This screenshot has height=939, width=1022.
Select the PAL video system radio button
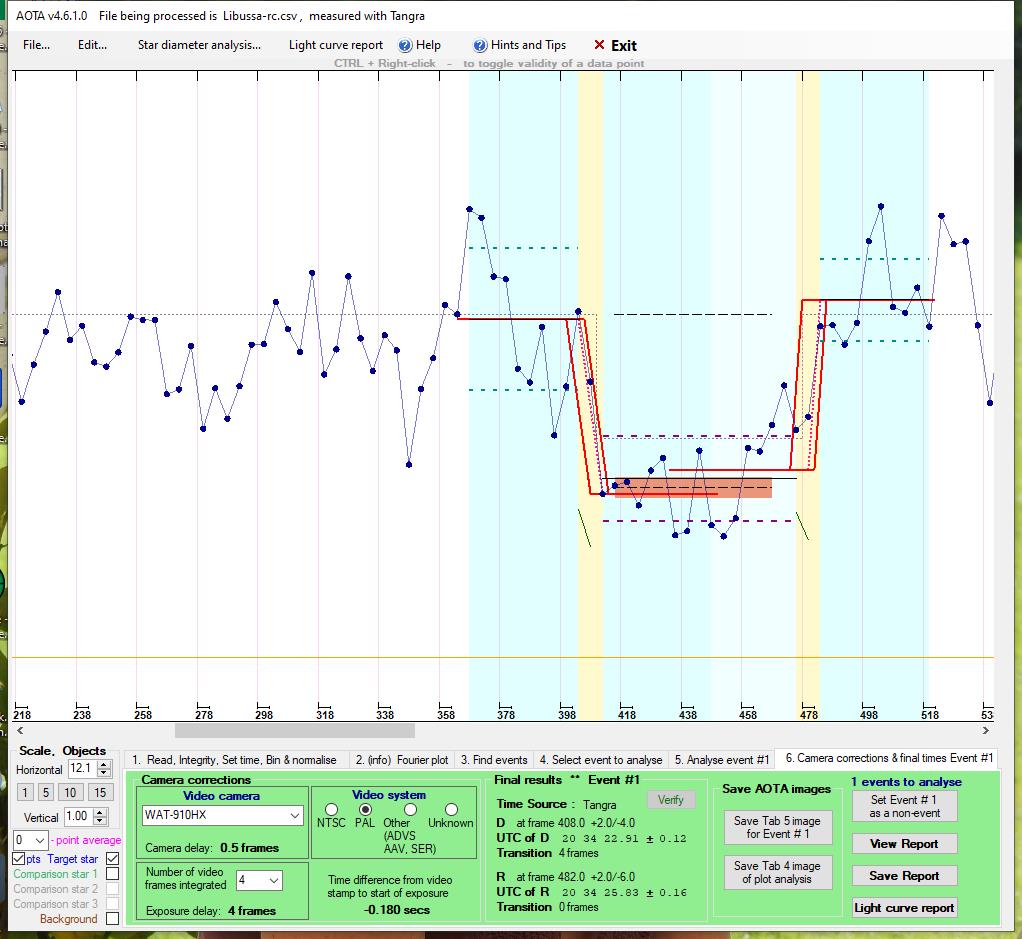pyautogui.click(x=366, y=809)
